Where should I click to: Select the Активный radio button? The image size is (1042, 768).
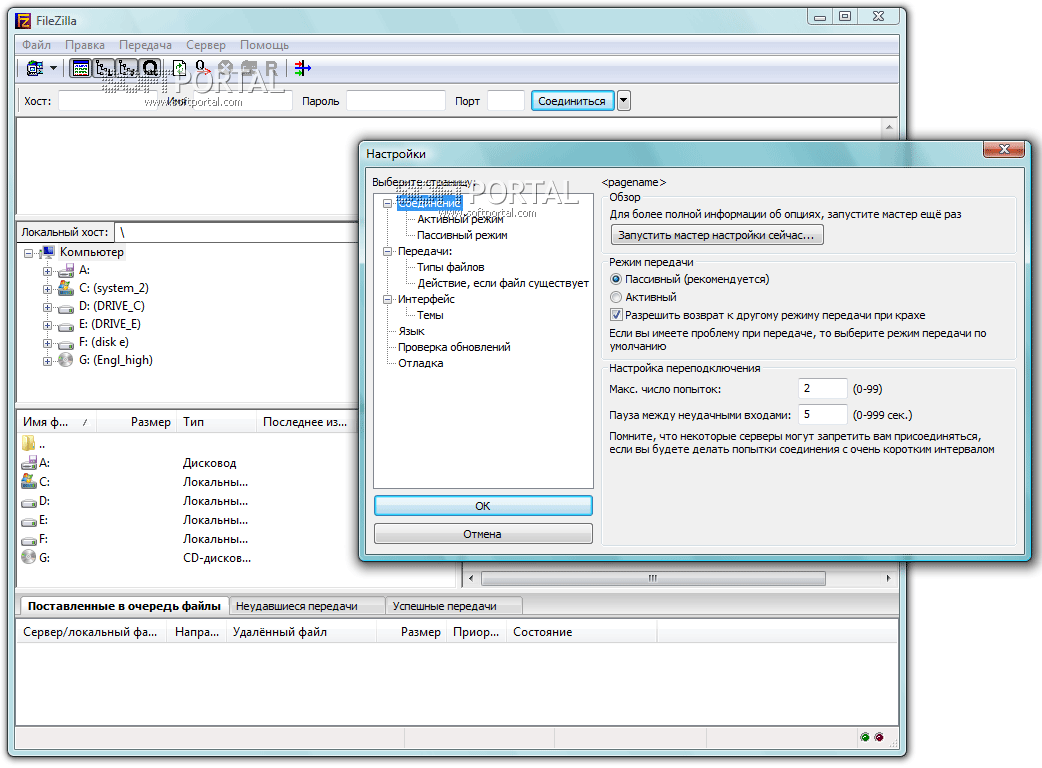point(616,297)
